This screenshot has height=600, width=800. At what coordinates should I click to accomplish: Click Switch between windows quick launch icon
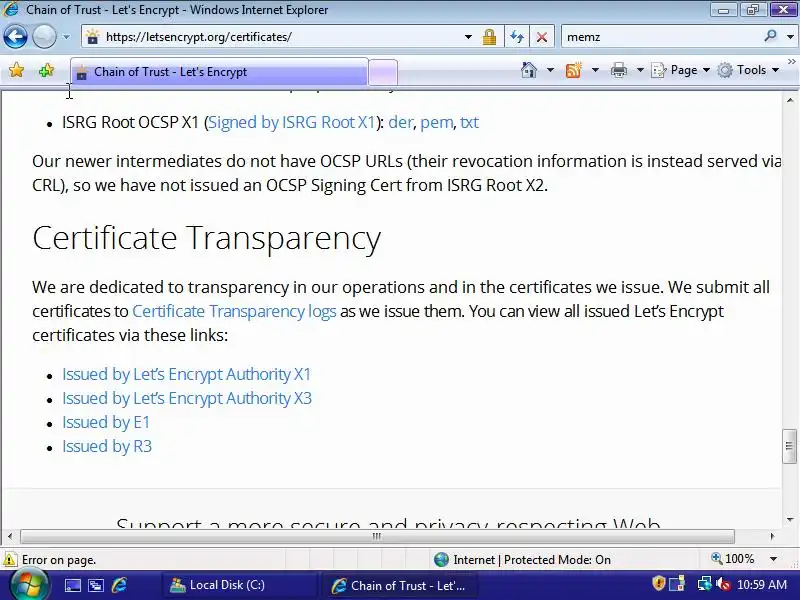point(96,585)
